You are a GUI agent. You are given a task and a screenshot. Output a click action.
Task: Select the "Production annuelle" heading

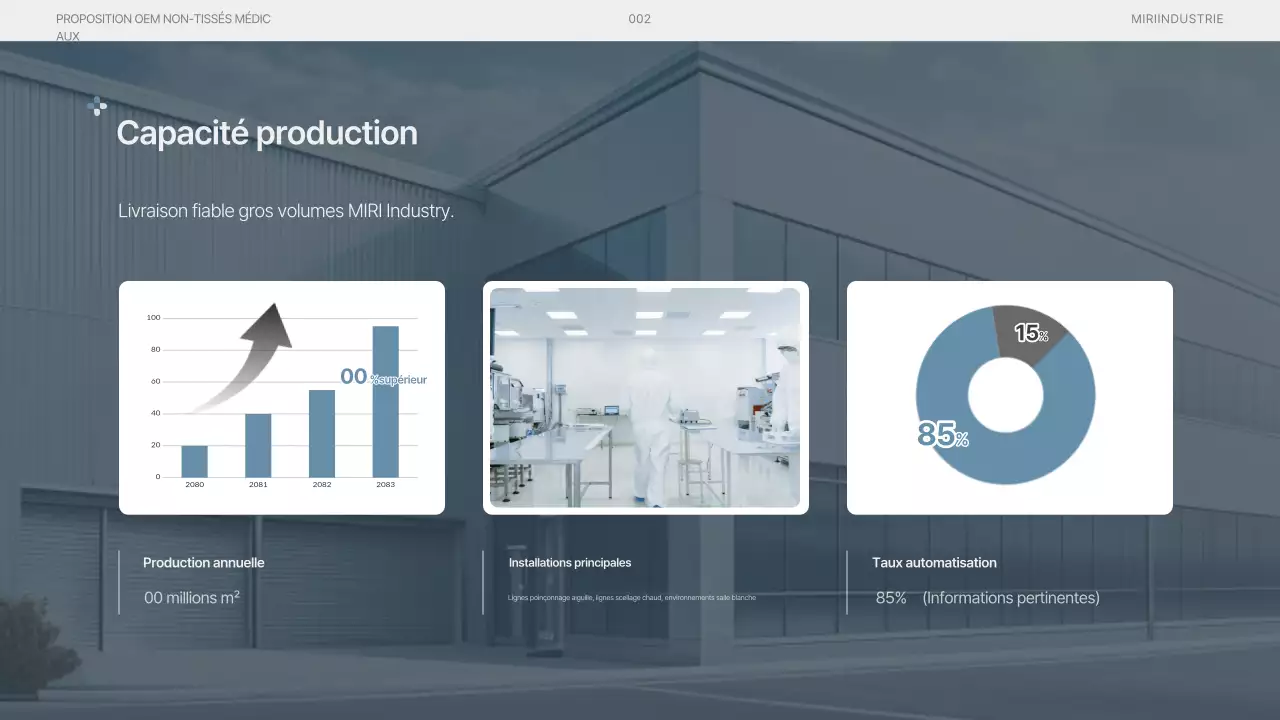pyautogui.click(x=204, y=563)
